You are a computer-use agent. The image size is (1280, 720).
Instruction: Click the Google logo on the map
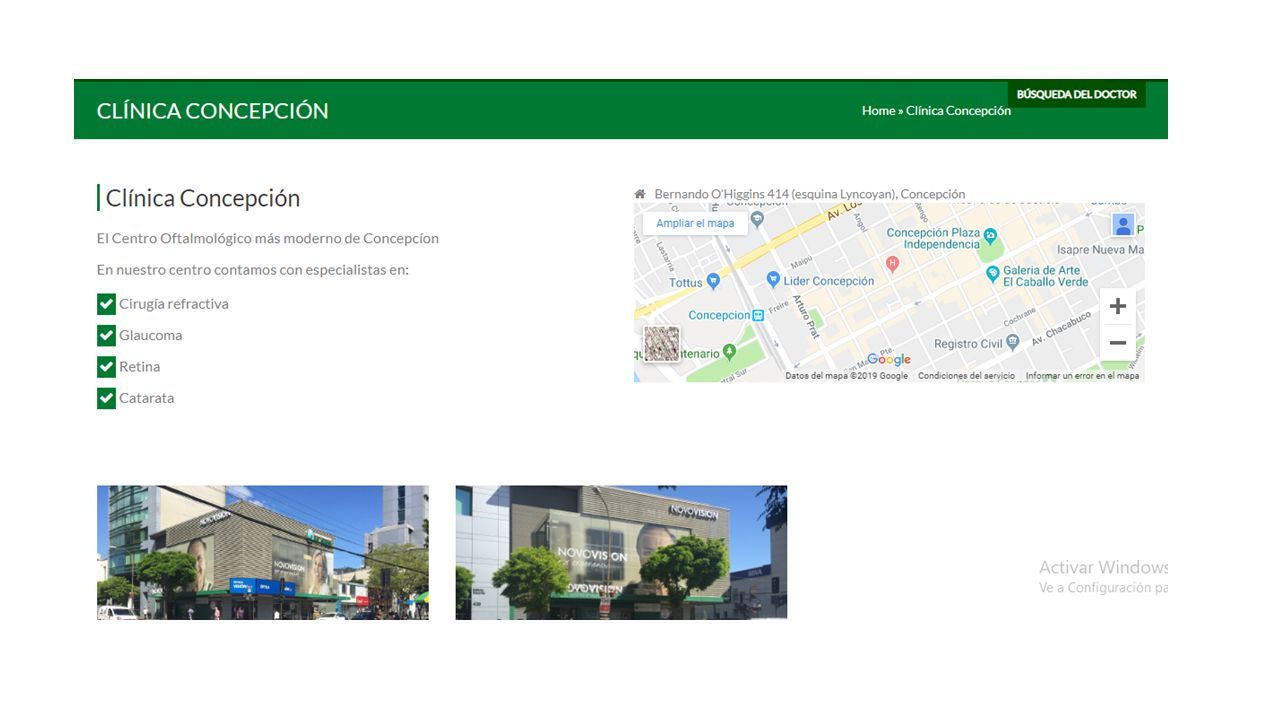click(889, 360)
